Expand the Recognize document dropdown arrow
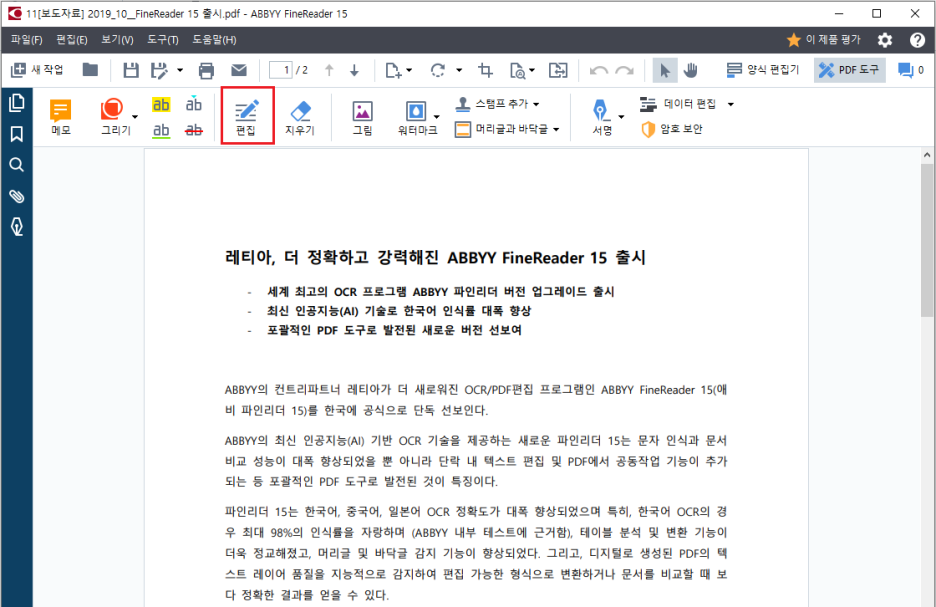Screen dimensions: 936x607 532,70
